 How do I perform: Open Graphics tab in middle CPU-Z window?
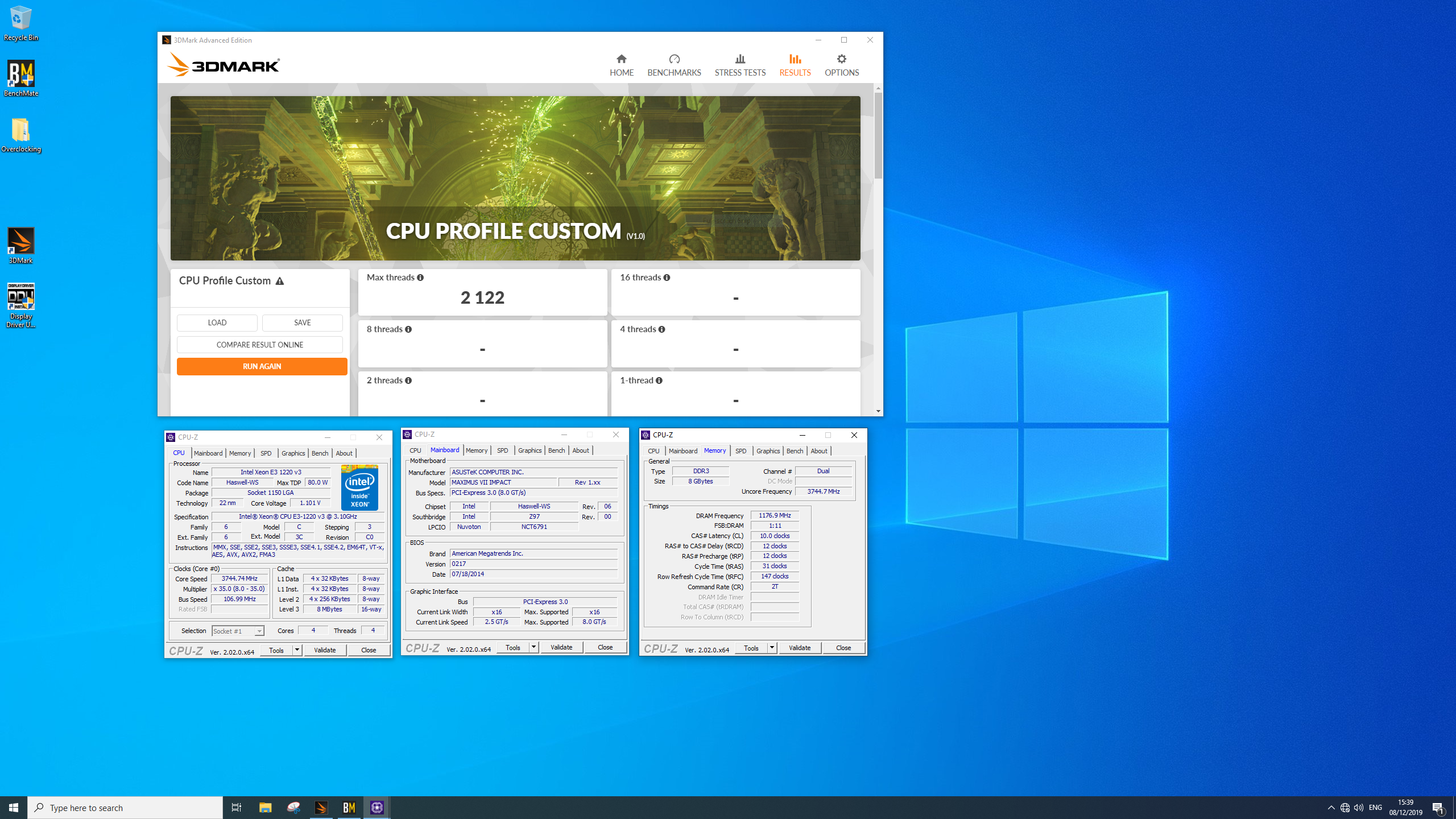click(530, 450)
